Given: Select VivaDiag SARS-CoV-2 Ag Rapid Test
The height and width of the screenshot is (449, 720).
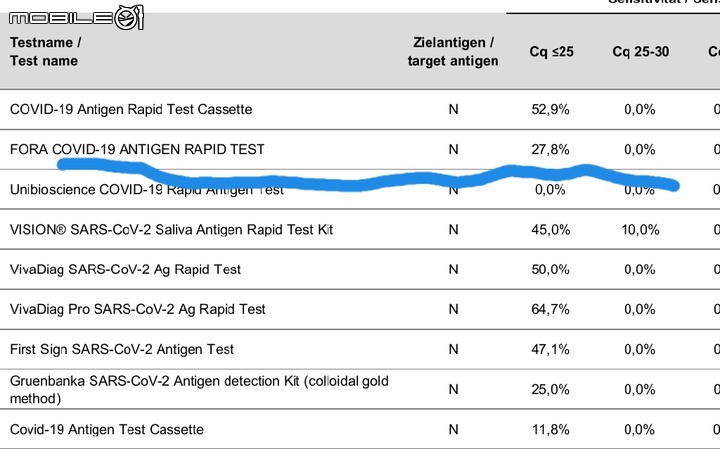Looking at the screenshot, I should coord(125,269).
